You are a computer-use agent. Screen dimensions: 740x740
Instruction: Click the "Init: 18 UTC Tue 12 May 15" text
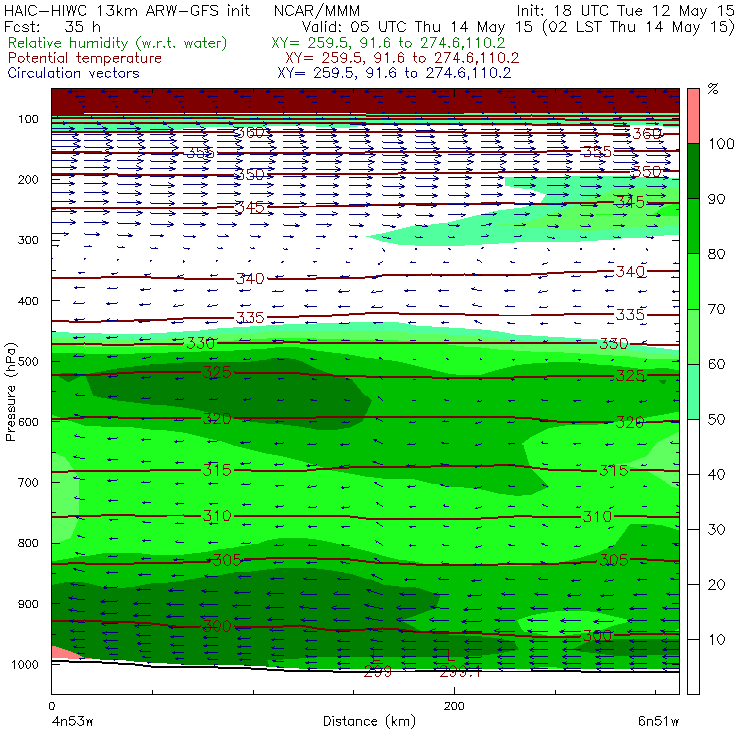[x=625, y=11]
